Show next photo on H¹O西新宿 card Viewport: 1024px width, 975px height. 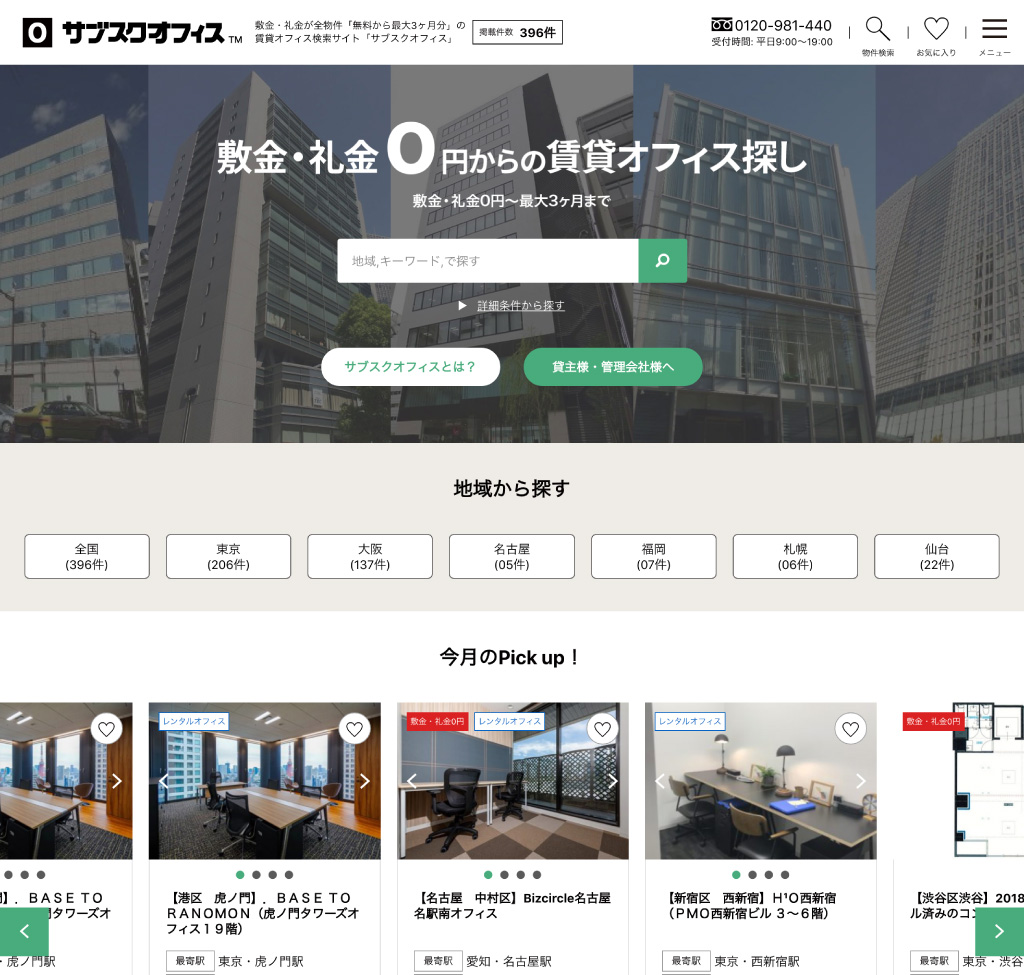(x=861, y=781)
